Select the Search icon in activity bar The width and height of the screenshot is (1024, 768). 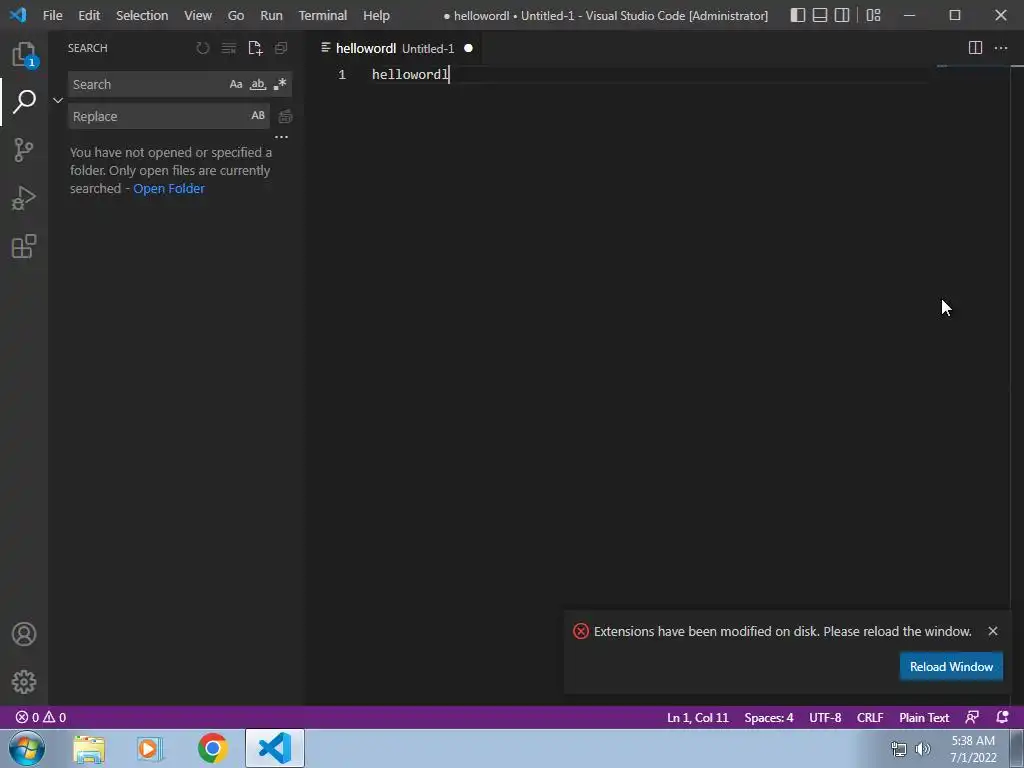click(x=24, y=101)
